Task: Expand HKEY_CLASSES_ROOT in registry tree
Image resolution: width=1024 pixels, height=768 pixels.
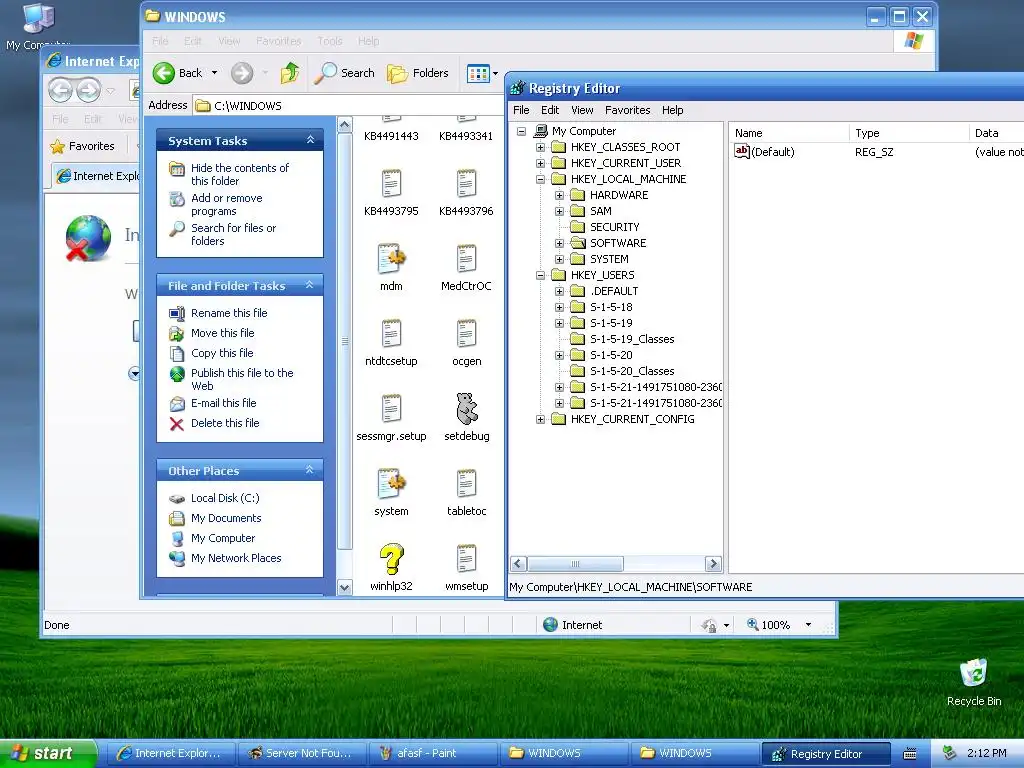Action: pyautogui.click(x=540, y=147)
